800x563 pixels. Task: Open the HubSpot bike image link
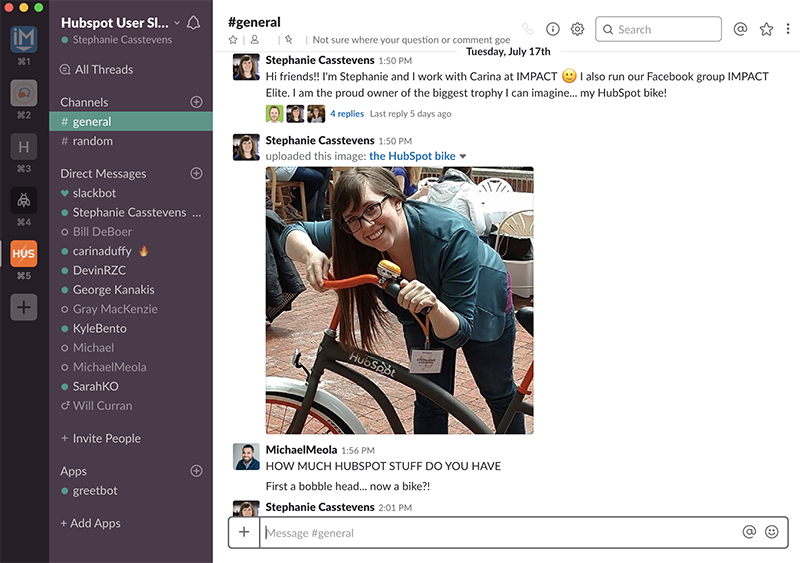click(412, 156)
